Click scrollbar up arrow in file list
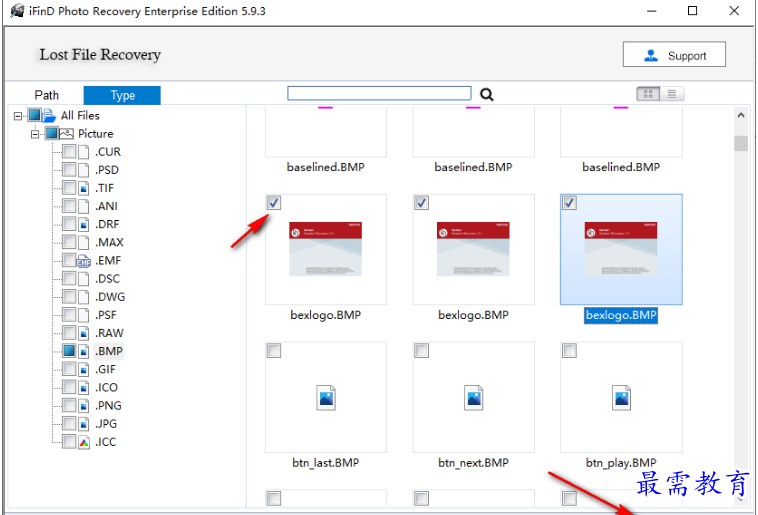Viewport: 758px width, 515px height. coord(741,115)
